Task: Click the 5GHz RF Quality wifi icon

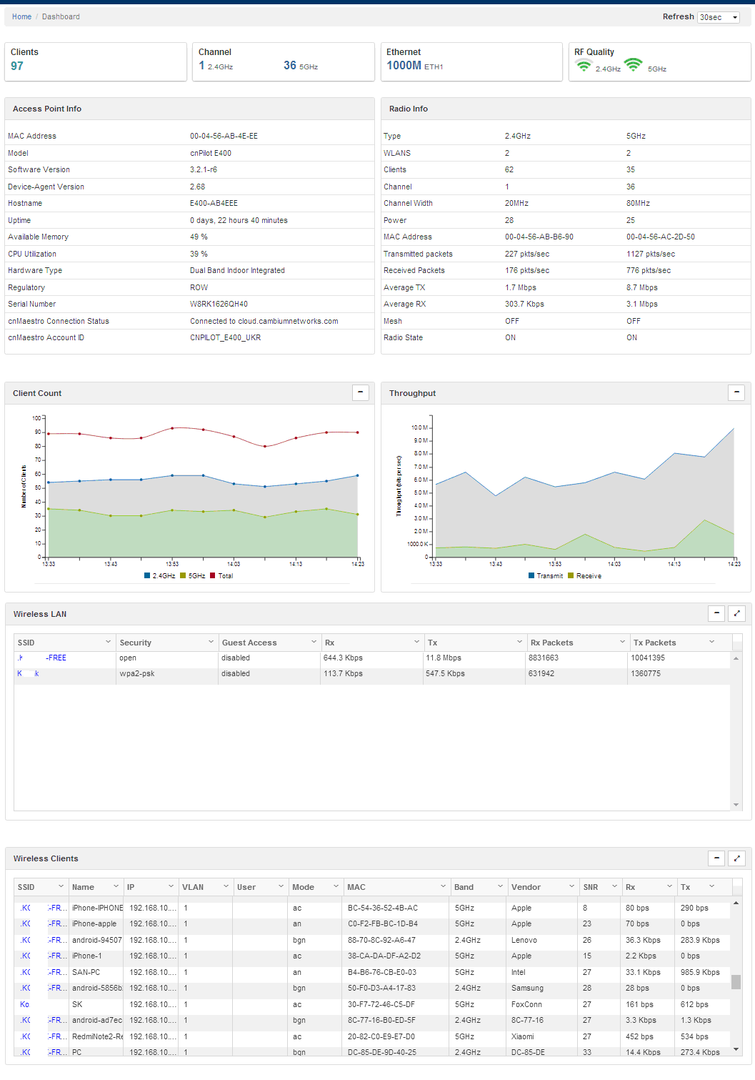Action: point(633,65)
